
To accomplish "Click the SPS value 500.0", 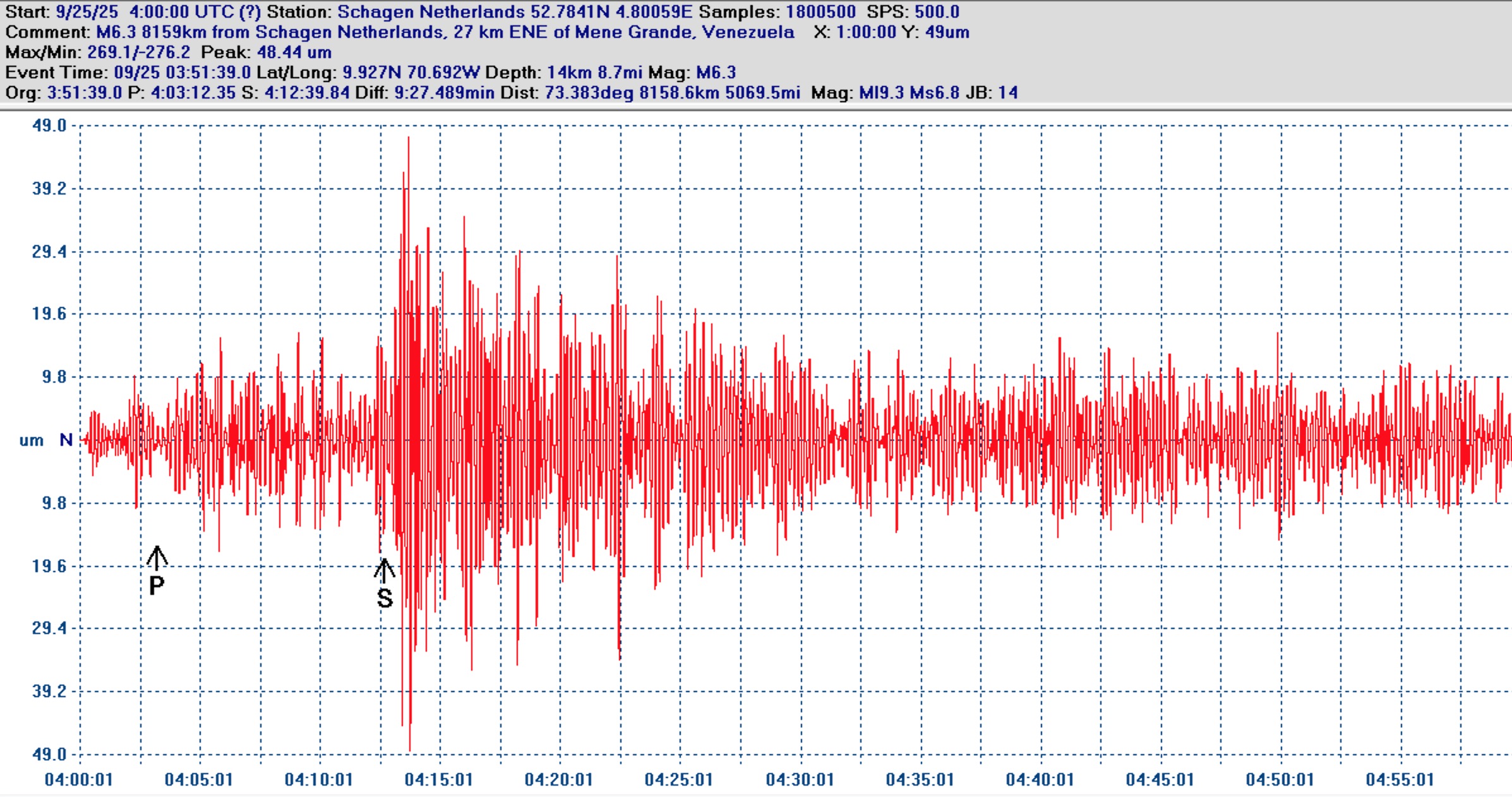I will point(937,12).
